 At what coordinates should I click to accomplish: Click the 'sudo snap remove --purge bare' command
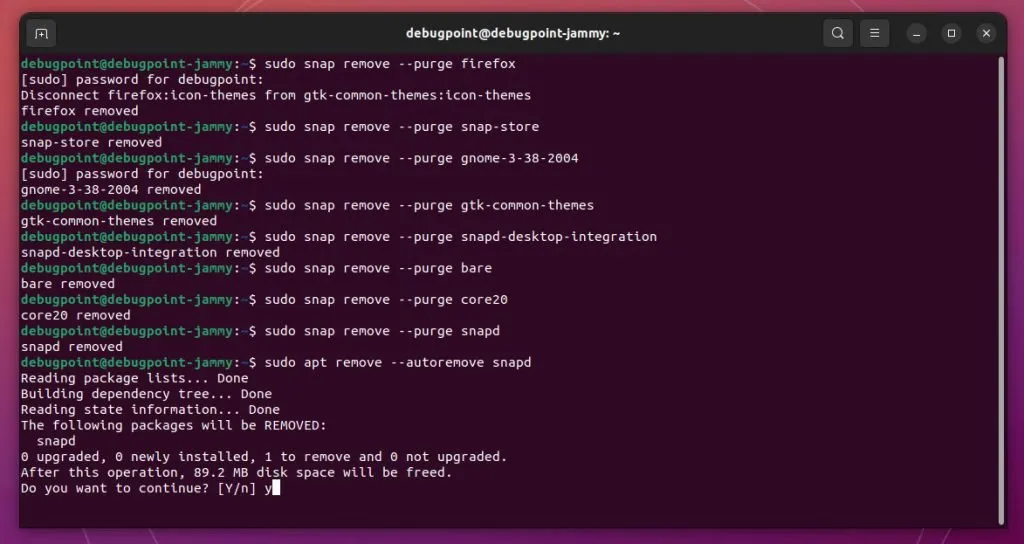[378, 268]
